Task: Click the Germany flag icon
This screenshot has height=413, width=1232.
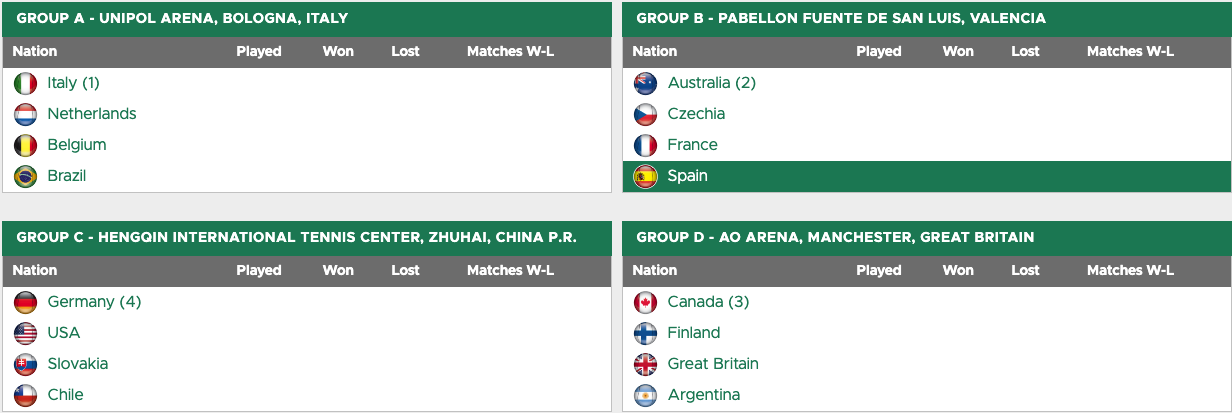Action: coord(26,303)
